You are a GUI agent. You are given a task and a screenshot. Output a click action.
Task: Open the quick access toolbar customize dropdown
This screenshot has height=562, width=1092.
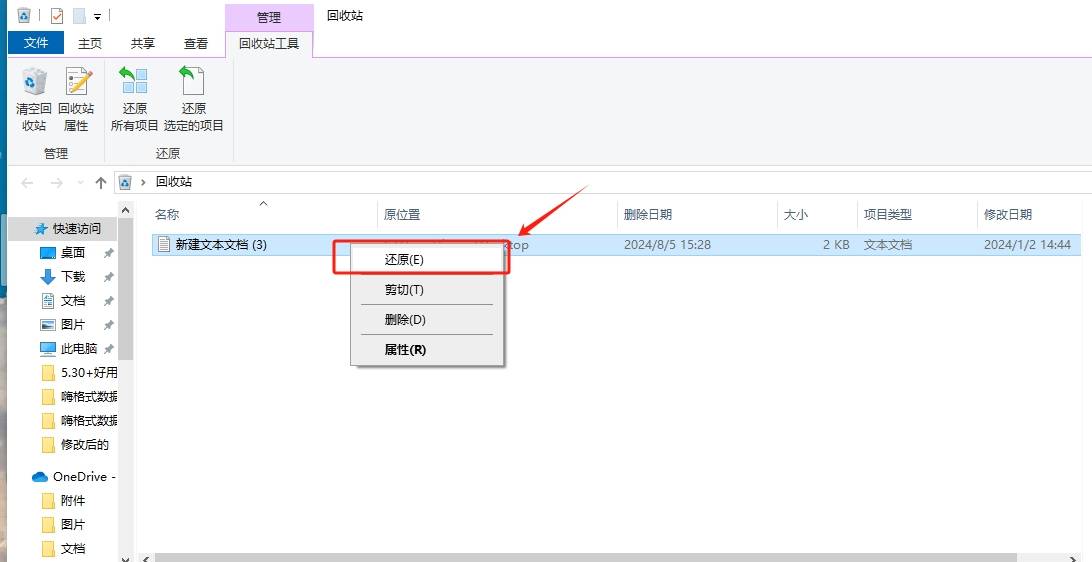point(98,16)
